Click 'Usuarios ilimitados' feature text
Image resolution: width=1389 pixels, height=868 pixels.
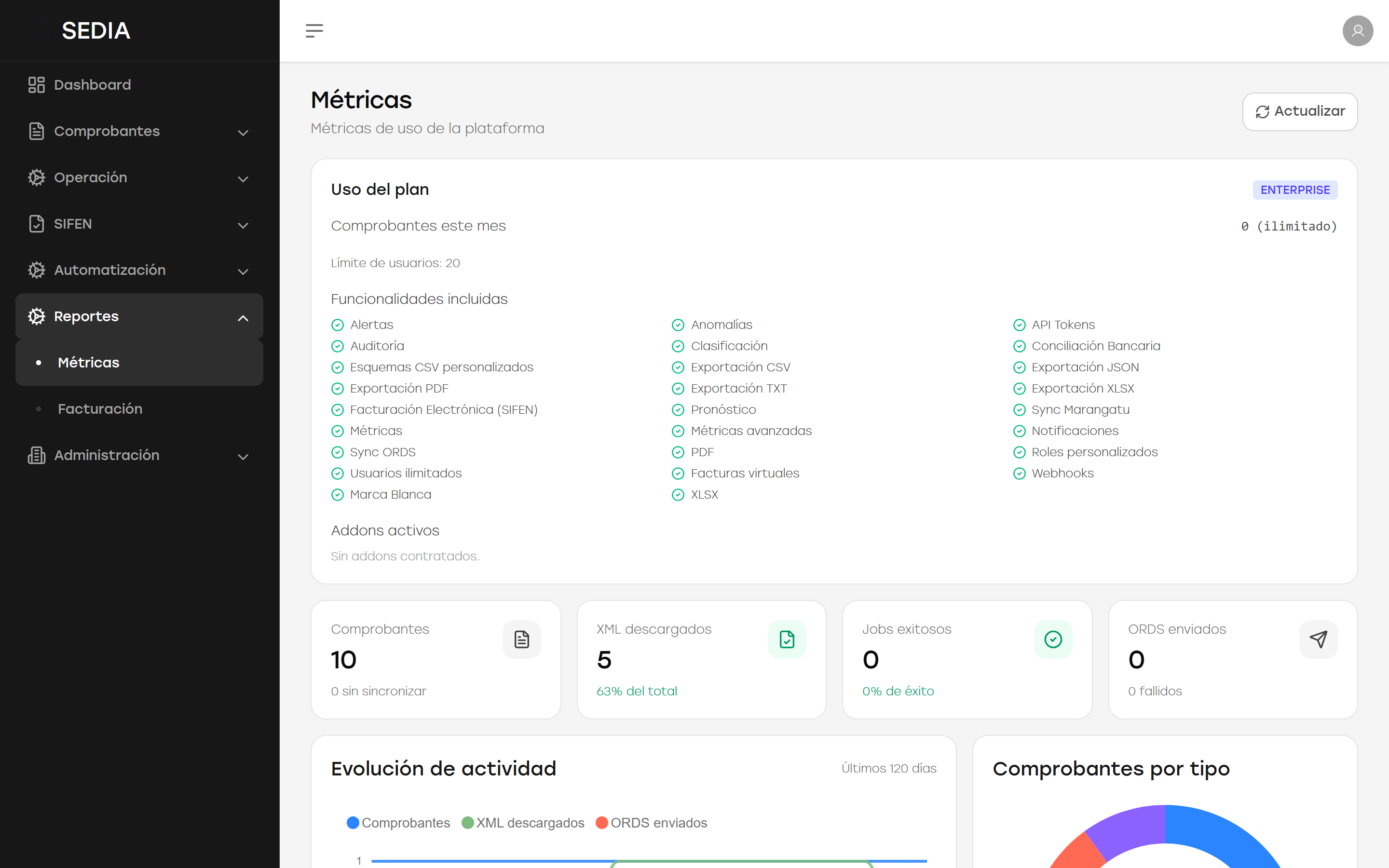point(406,474)
